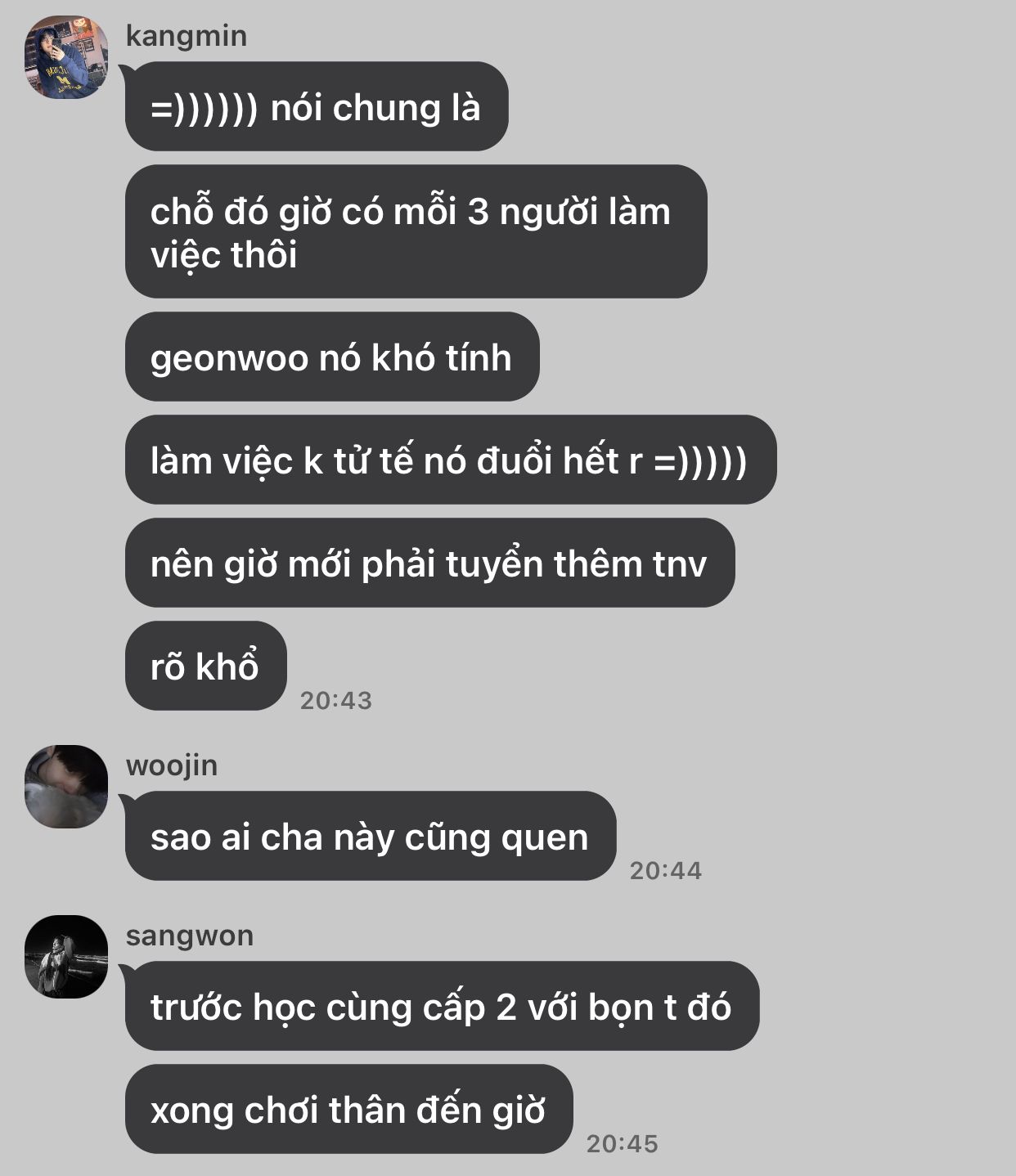Select the "geonwoo nó khó tính" message
The image size is (1016, 1176).
coord(332,357)
